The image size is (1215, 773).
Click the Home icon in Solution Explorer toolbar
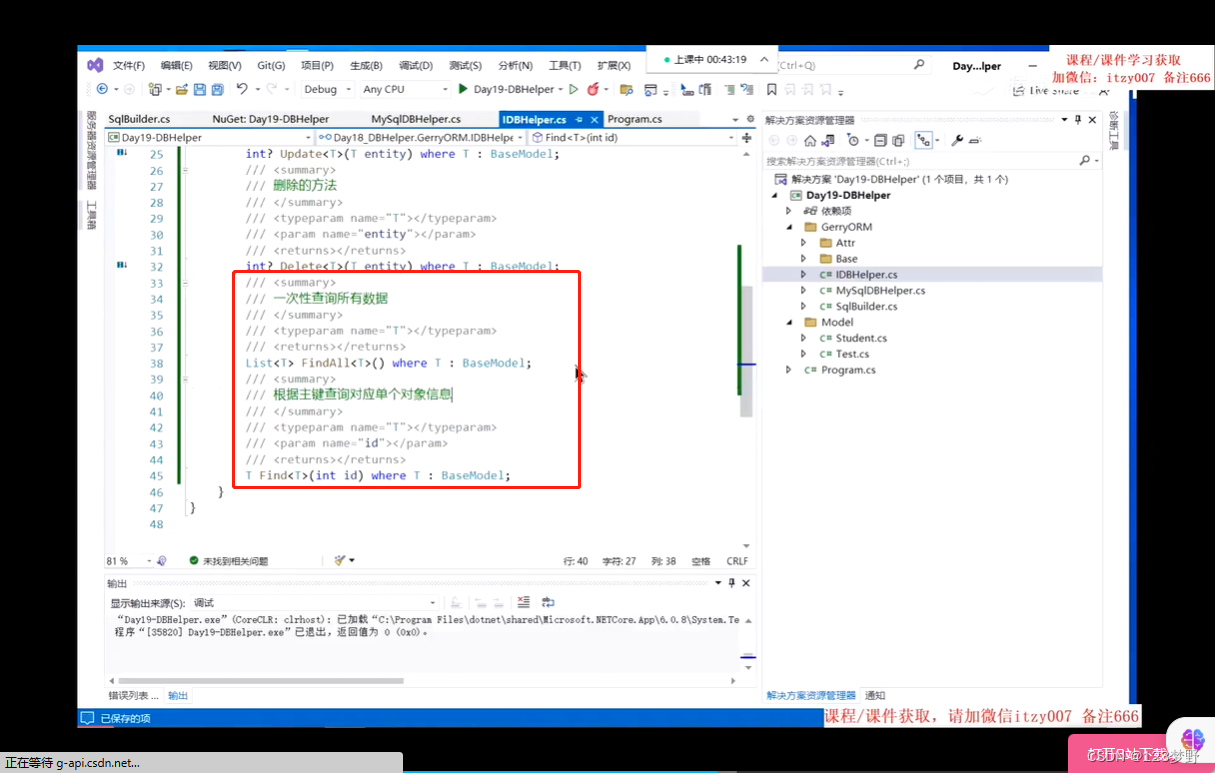coord(810,140)
